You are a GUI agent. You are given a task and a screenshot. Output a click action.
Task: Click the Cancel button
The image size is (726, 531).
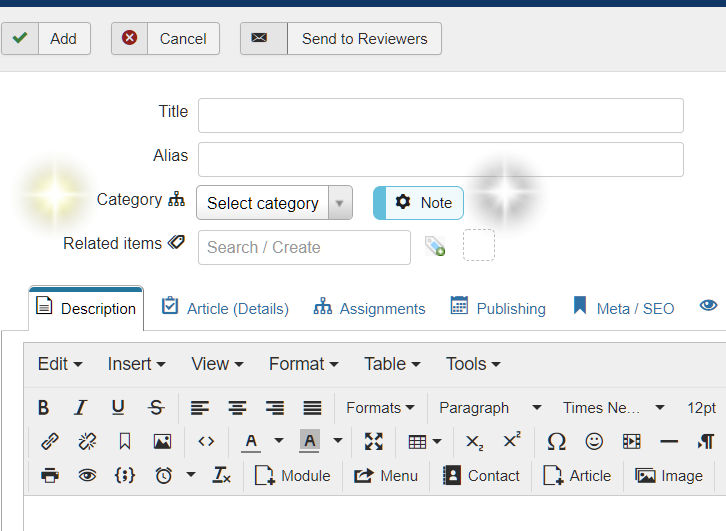click(165, 38)
